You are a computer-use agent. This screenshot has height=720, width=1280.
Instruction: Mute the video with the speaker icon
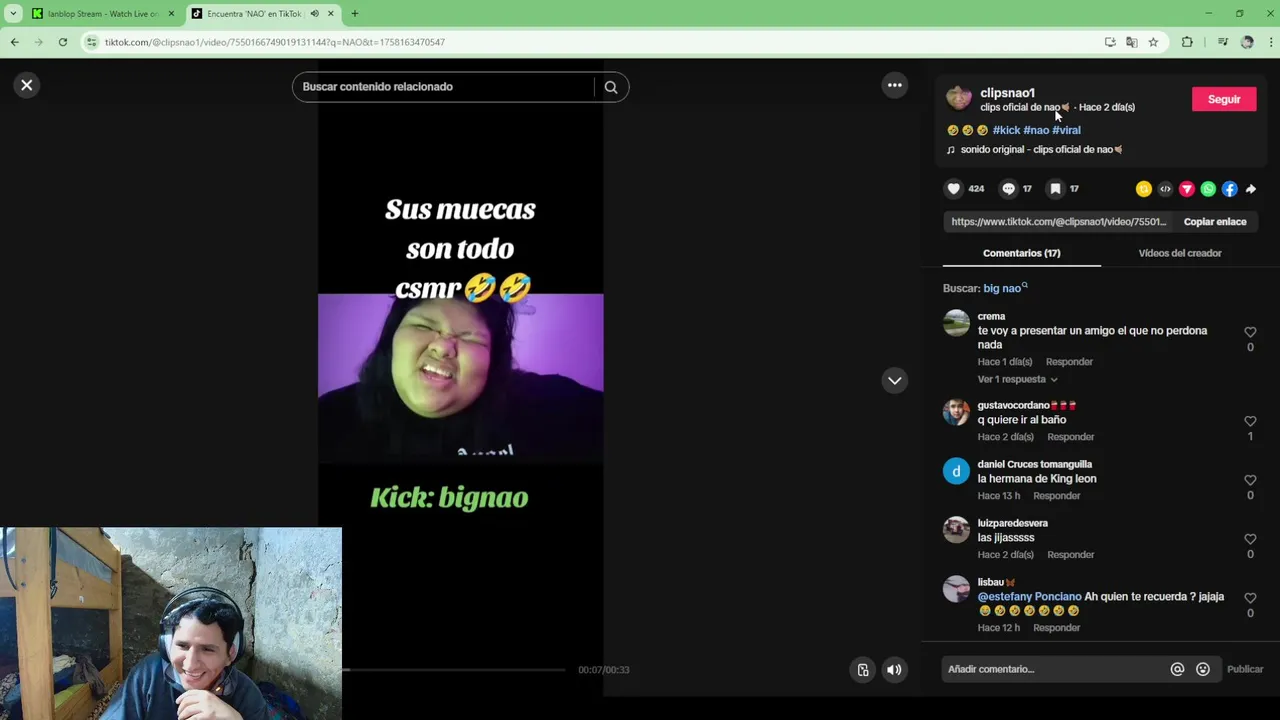[x=894, y=670]
